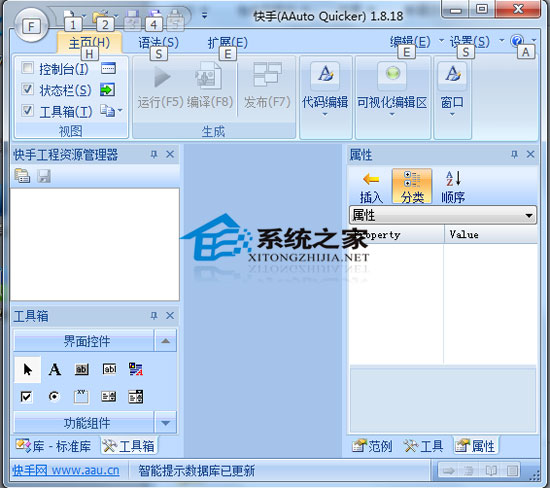The height and width of the screenshot is (488, 550).
Task: Switch to 工具 tab in right panel
Action: click(x=423, y=446)
